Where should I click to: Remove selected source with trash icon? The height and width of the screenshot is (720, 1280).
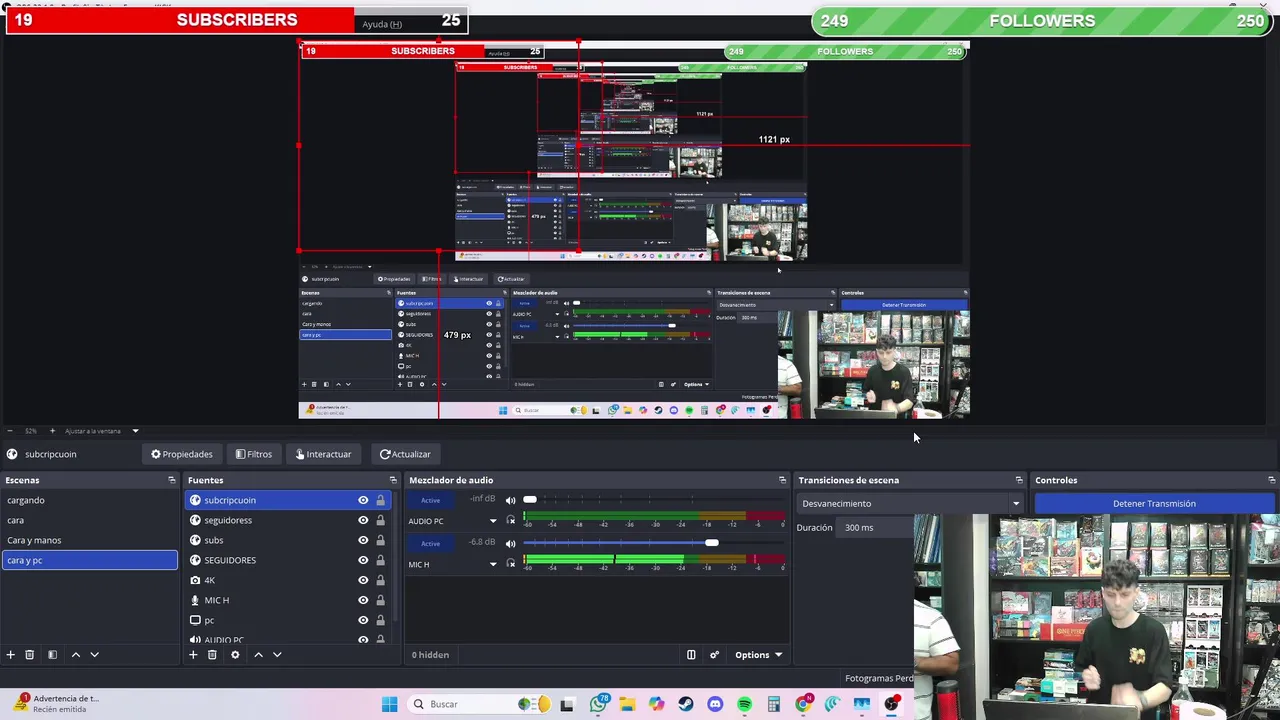tap(212, 655)
